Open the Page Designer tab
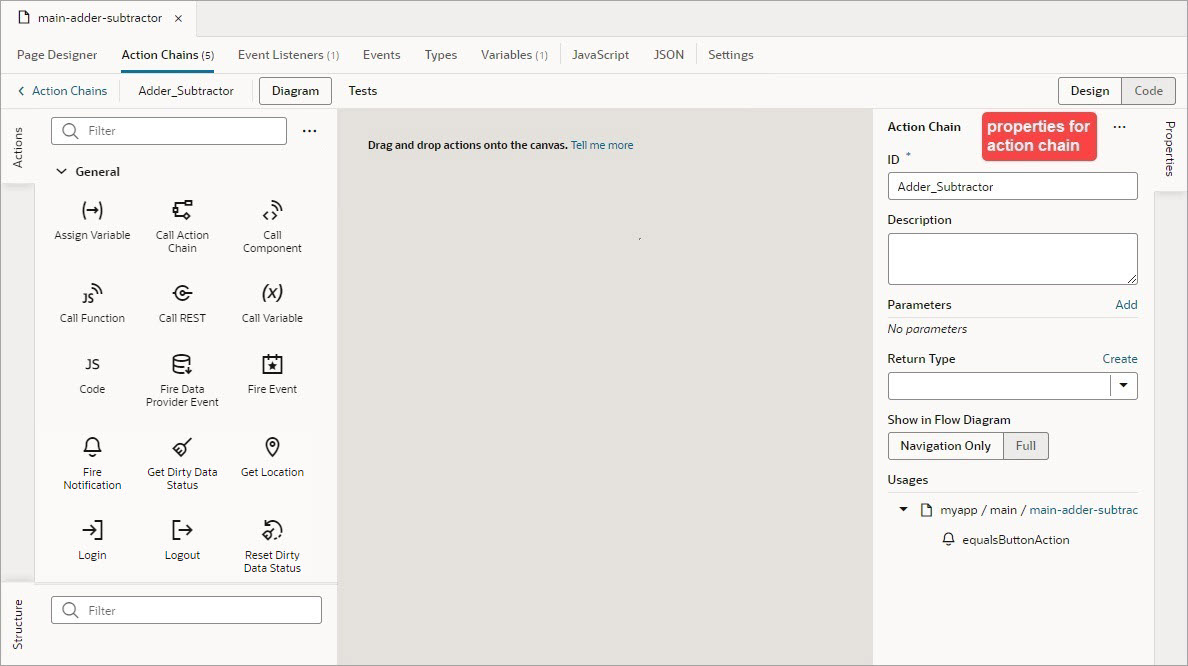Viewport: 1188px width, 666px height. click(x=57, y=55)
